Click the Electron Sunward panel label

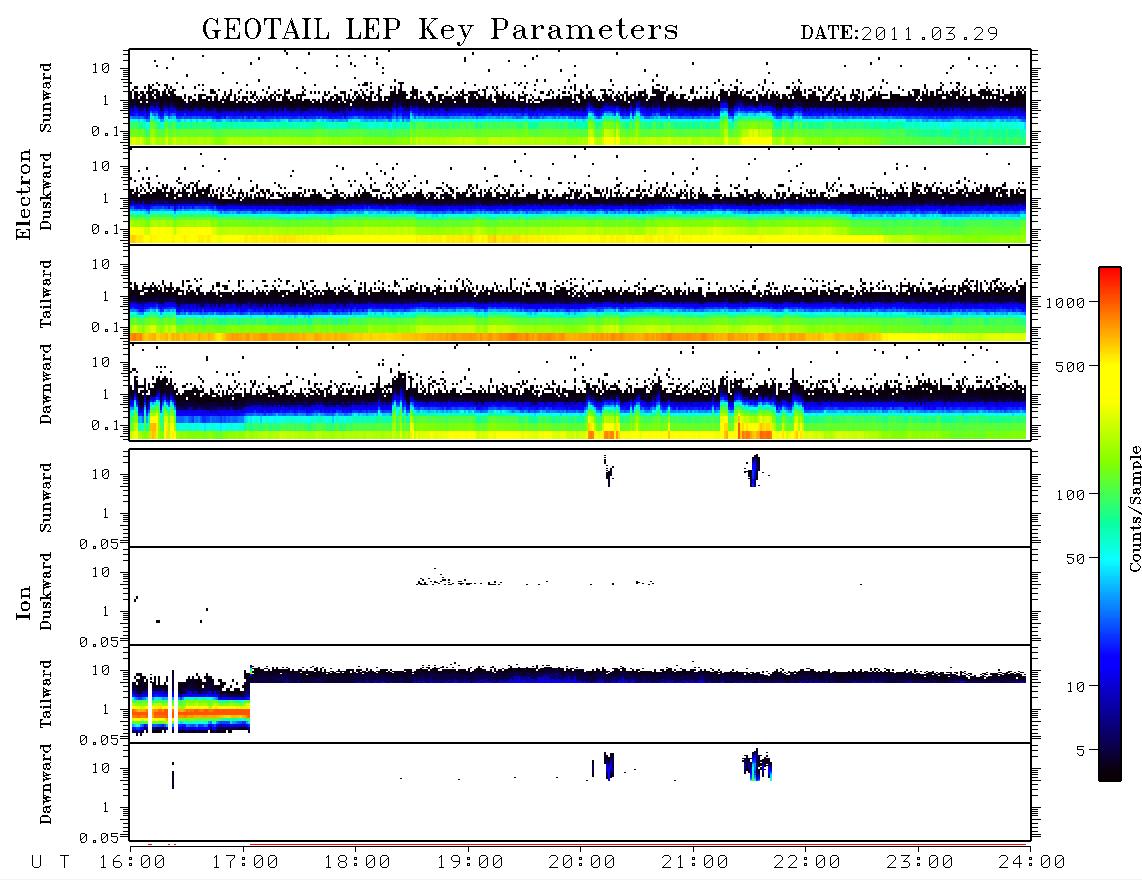46,98
